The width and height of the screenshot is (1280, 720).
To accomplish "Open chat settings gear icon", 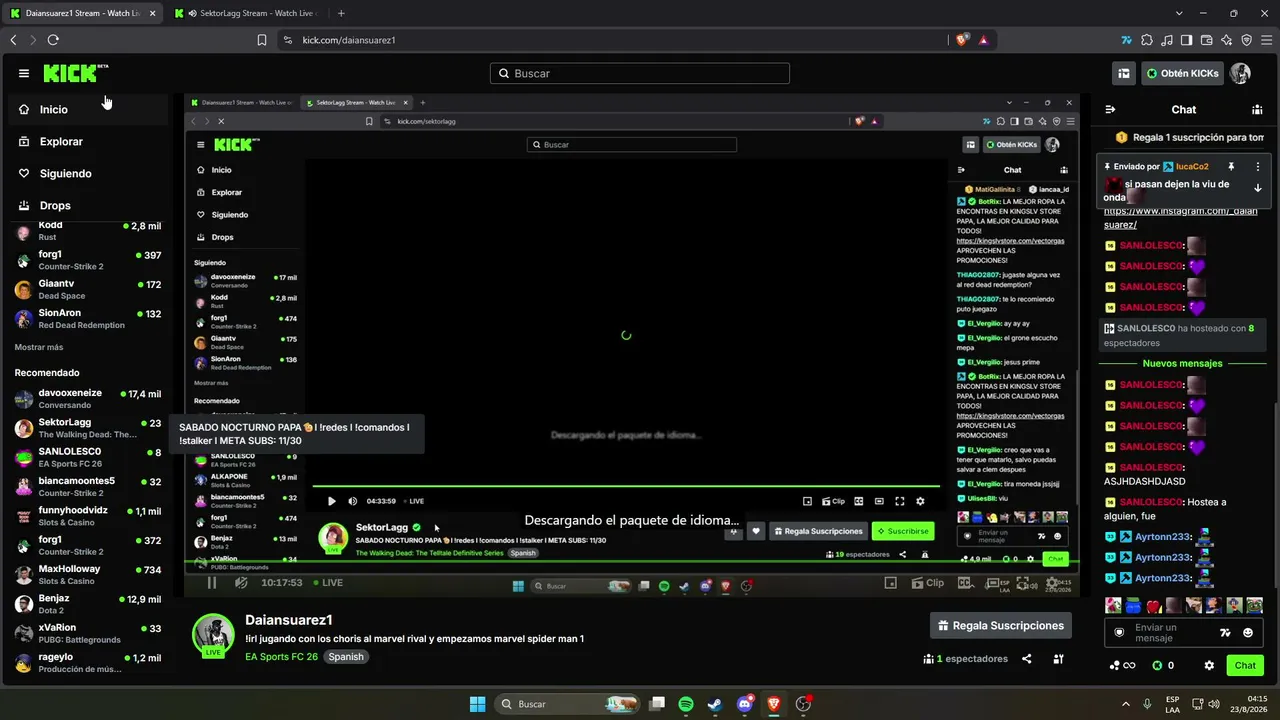I will point(1209,665).
